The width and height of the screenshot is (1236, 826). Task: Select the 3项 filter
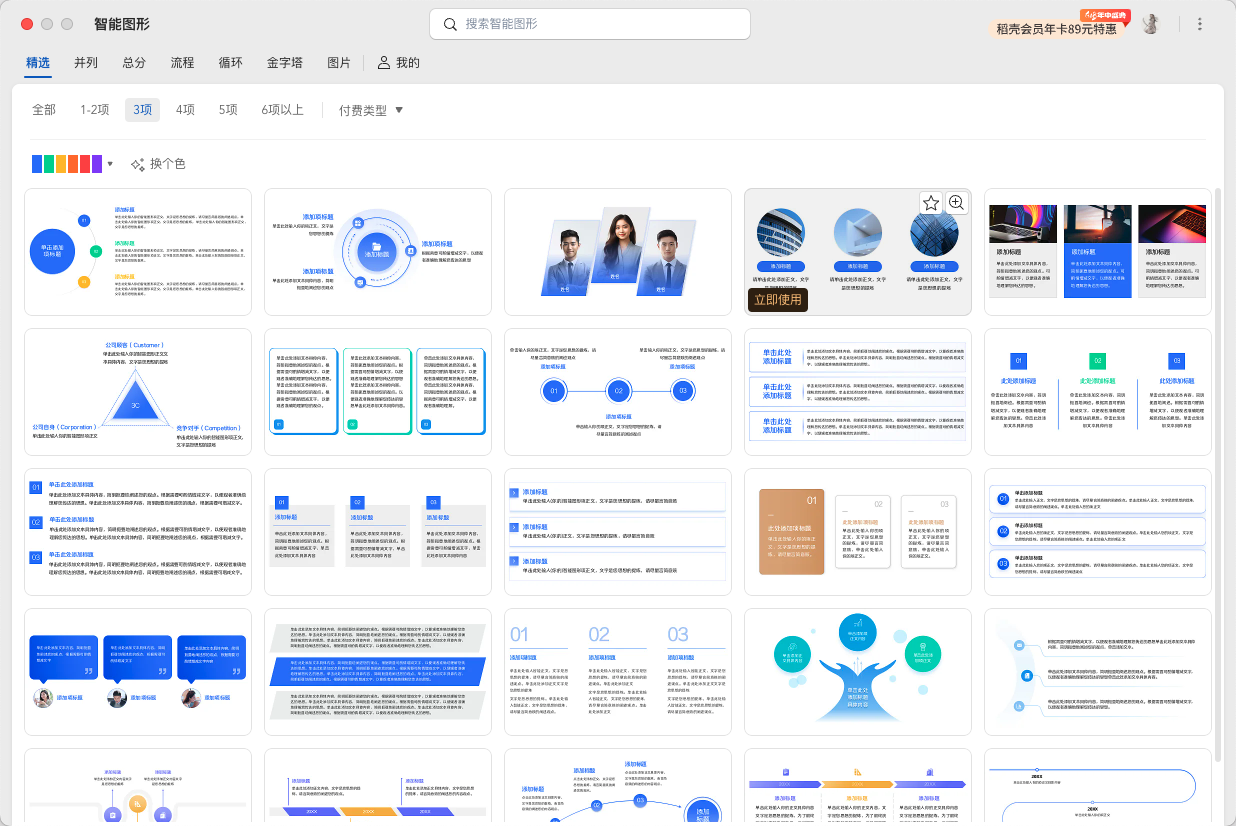point(142,110)
